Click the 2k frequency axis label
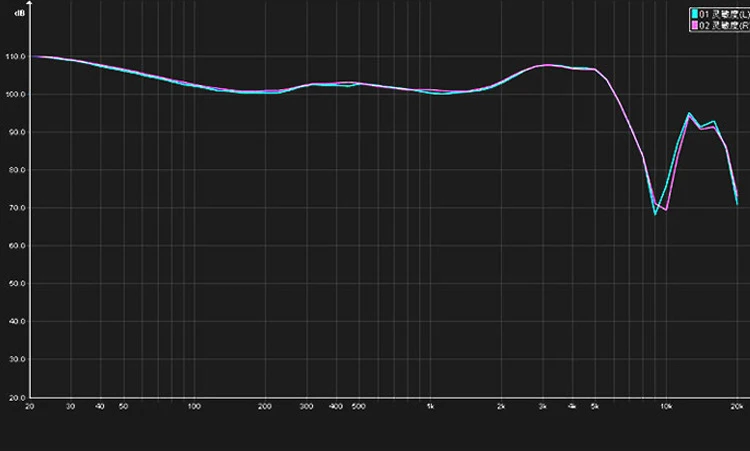 501,407
